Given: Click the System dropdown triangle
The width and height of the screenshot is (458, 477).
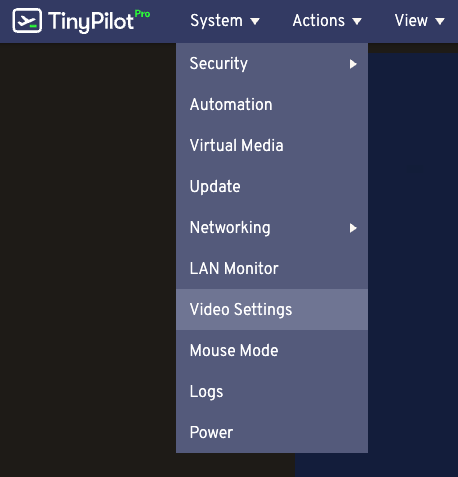Looking at the screenshot, I should click(255, 22).
